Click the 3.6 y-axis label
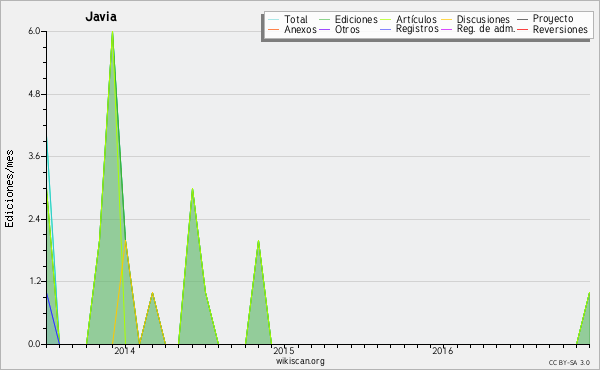The image size is (600, 370). tap(34, 156)
